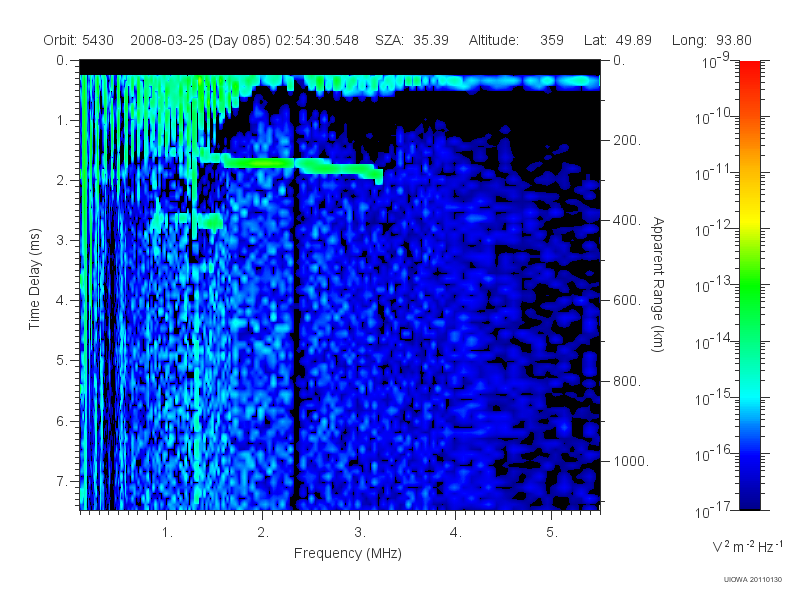Click the '800.' apparent range tick label
800x600 pixels.
click(x=627, y=381)
